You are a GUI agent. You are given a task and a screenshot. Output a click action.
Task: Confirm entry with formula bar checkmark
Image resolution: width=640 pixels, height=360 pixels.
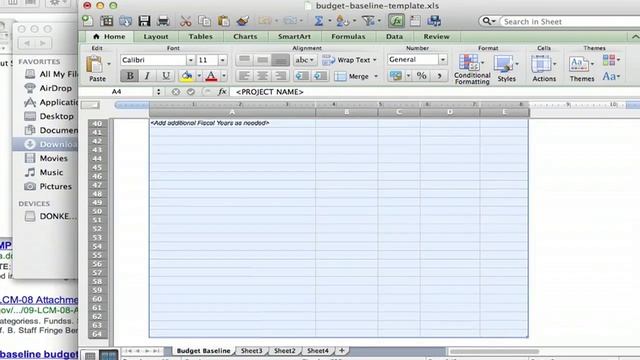[191, 92]
